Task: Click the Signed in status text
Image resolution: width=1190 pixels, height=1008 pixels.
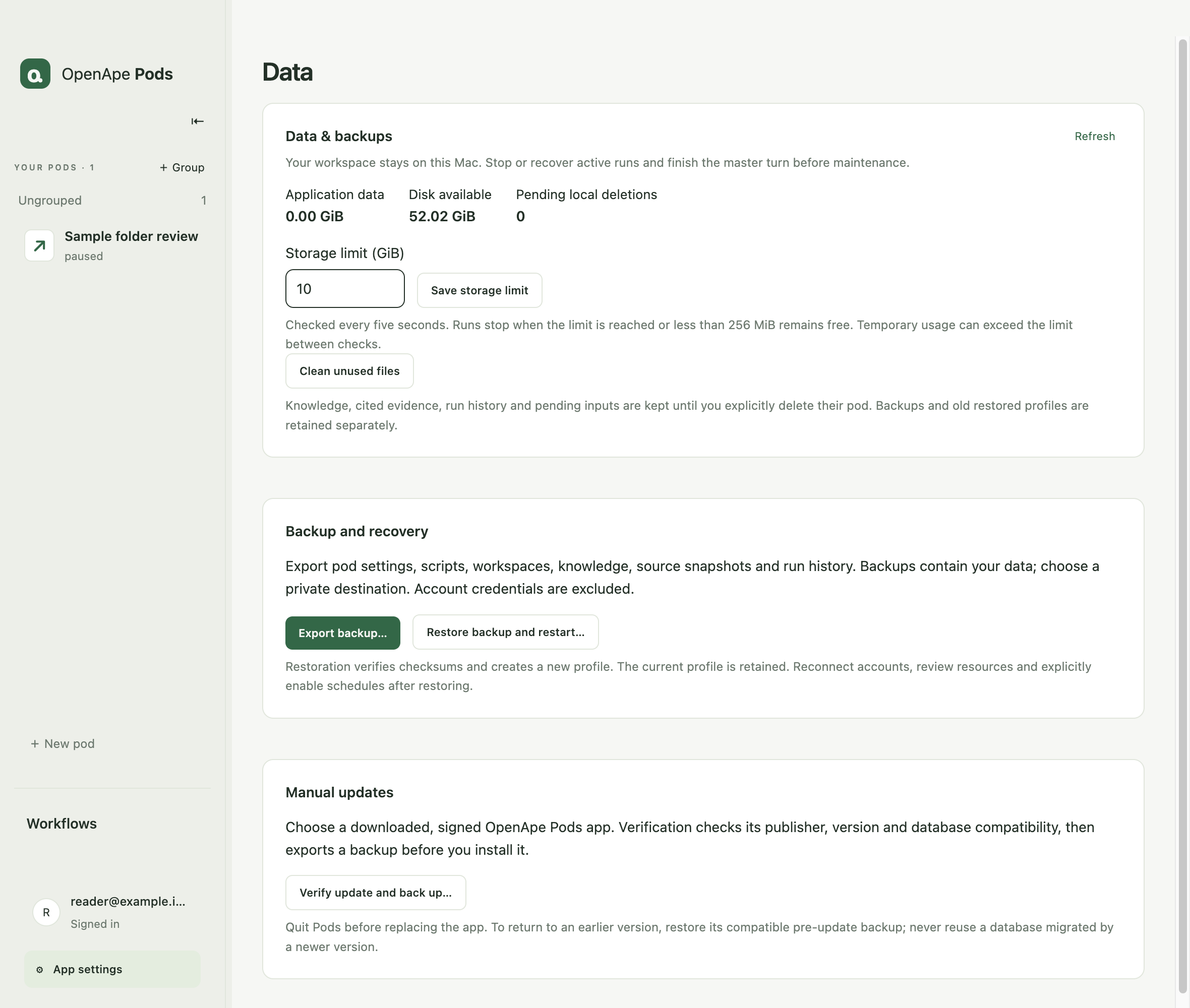Action: pos(95,924)
